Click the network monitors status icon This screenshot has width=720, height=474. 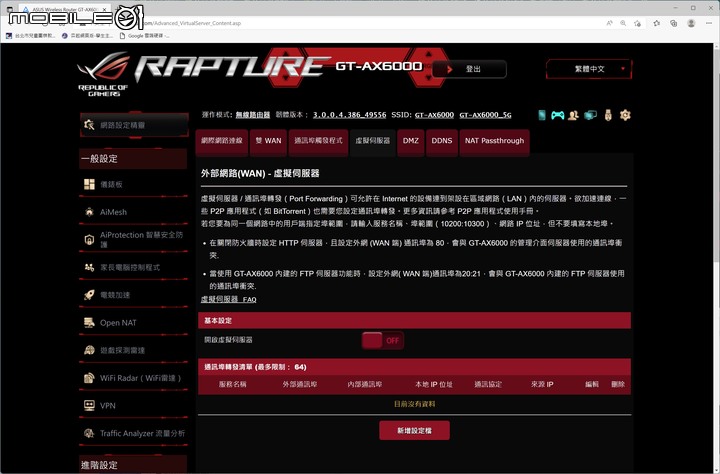point(591,115)
